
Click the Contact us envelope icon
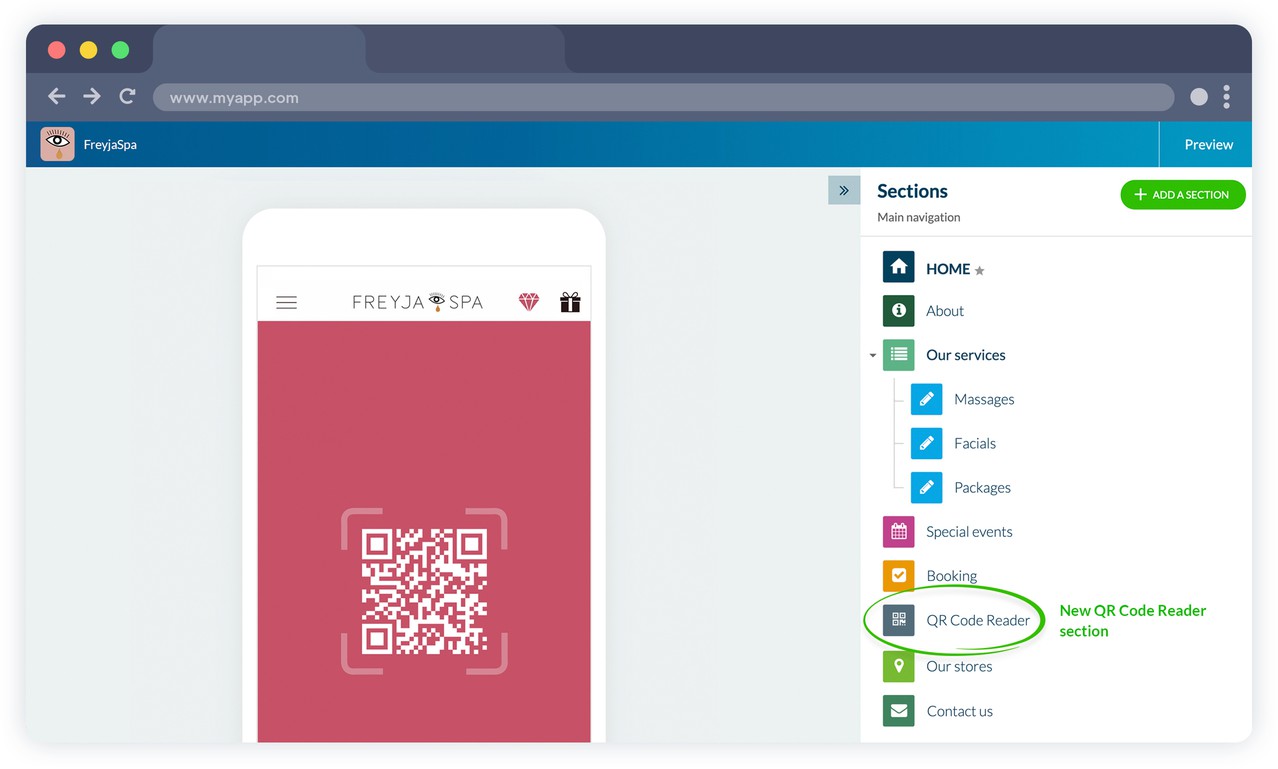coord(899,711)
